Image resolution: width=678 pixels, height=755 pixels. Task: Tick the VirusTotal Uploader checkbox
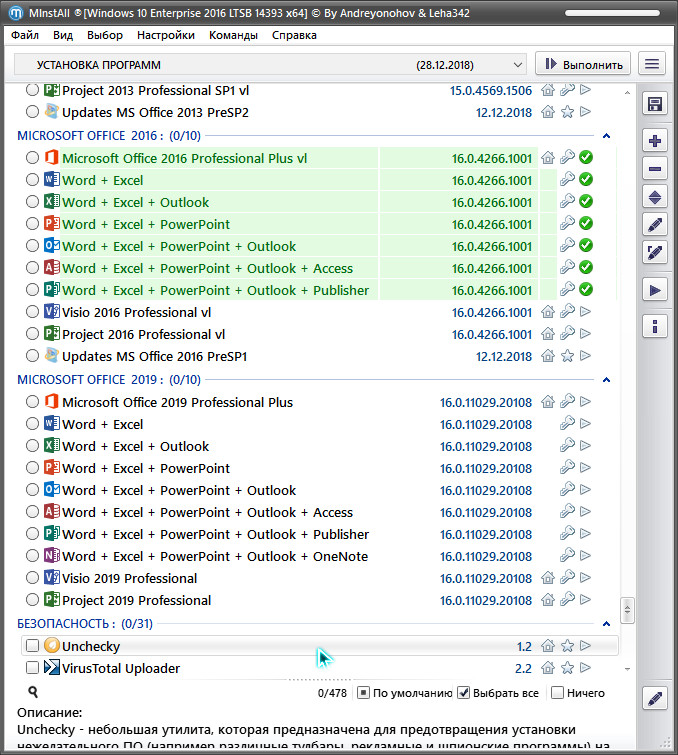(x=33, y=668)
